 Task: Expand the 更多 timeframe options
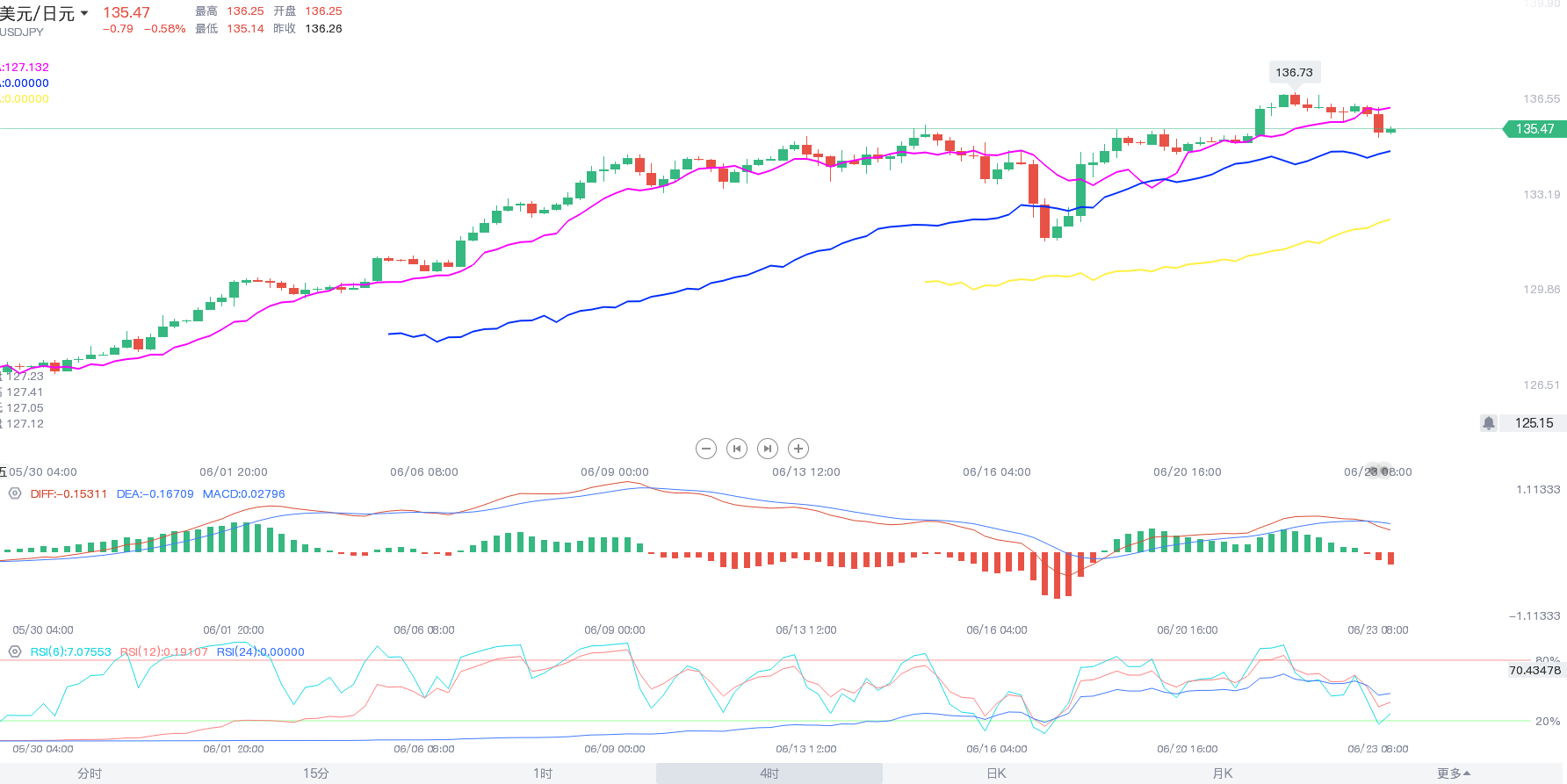tap(1454, 773)
